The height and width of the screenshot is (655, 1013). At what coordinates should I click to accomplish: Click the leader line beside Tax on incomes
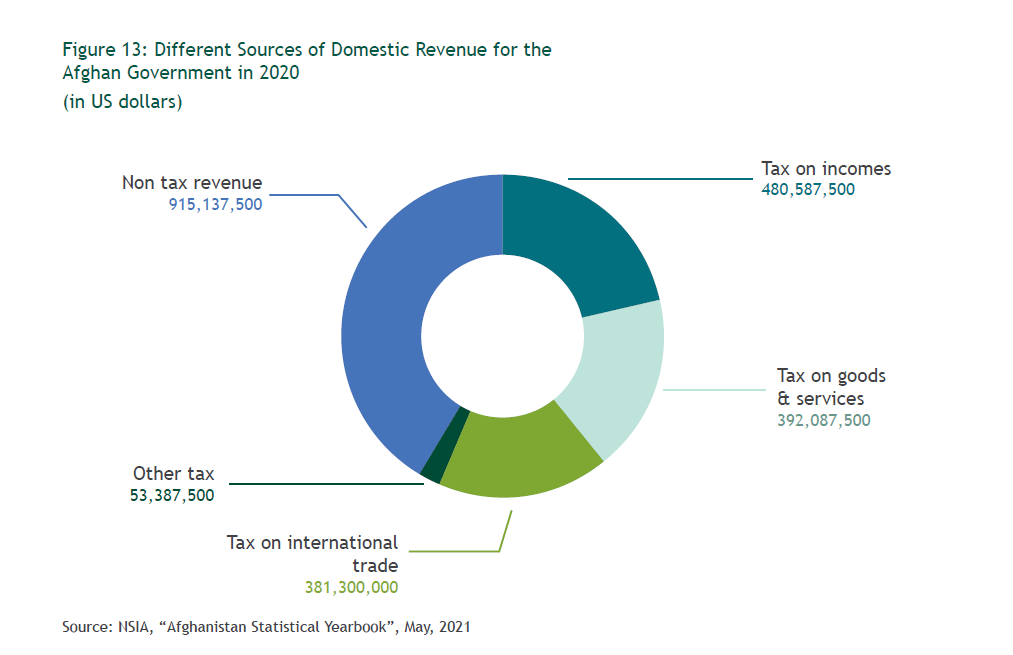pyautogui.click(x=660, y=179)
